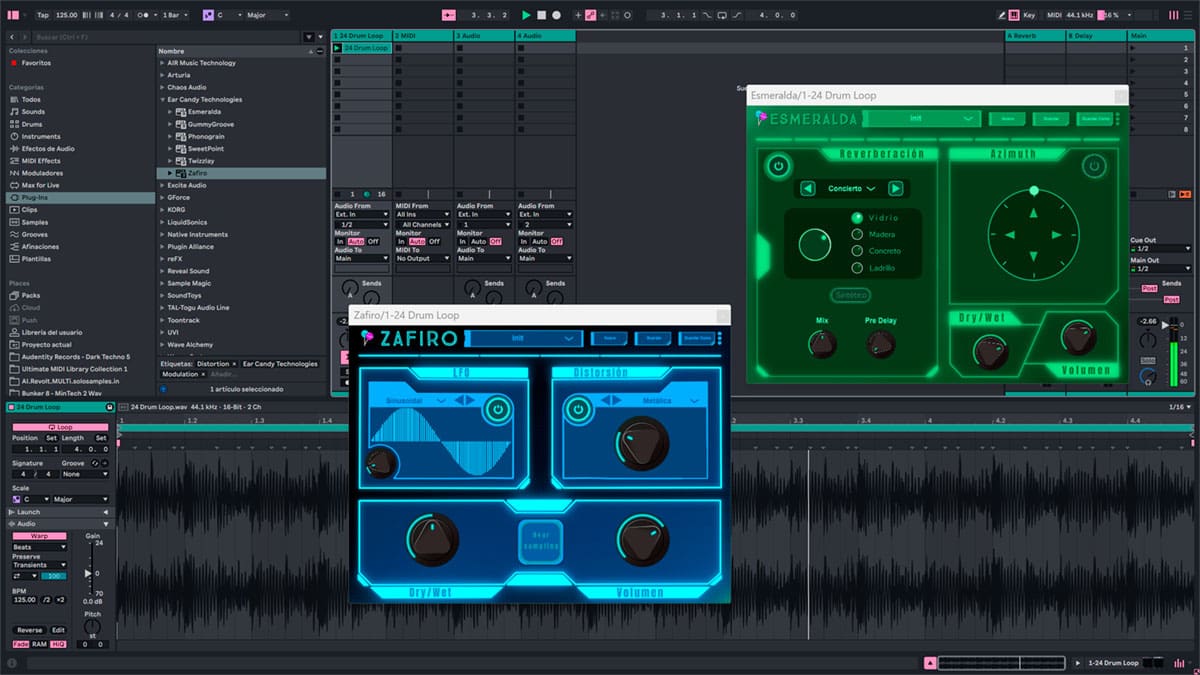Open the Major scale mode dropdown in top bar
This screenshot has width=1200, height=675.
tap(266, 16)
